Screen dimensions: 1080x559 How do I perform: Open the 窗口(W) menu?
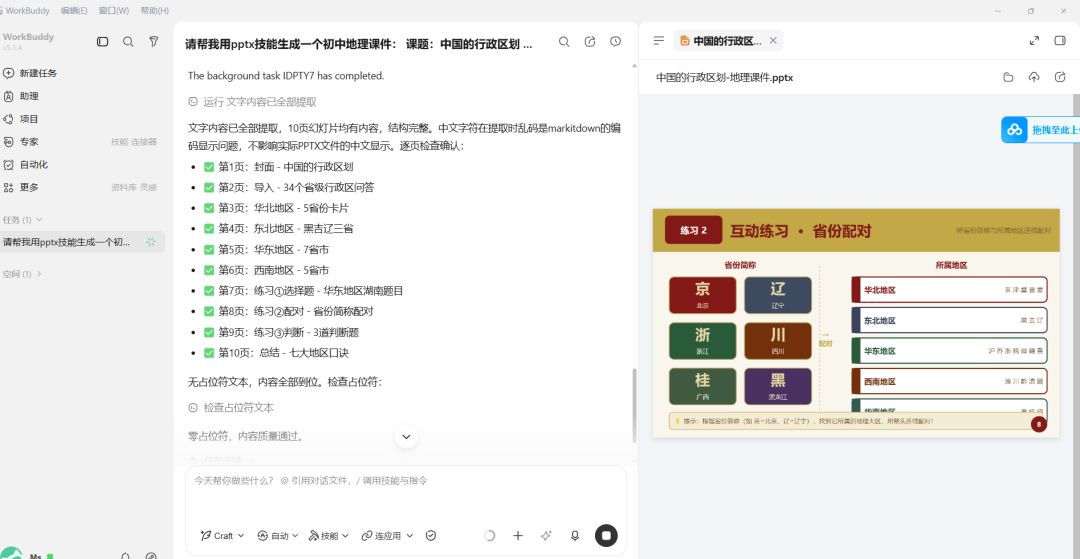114,11
